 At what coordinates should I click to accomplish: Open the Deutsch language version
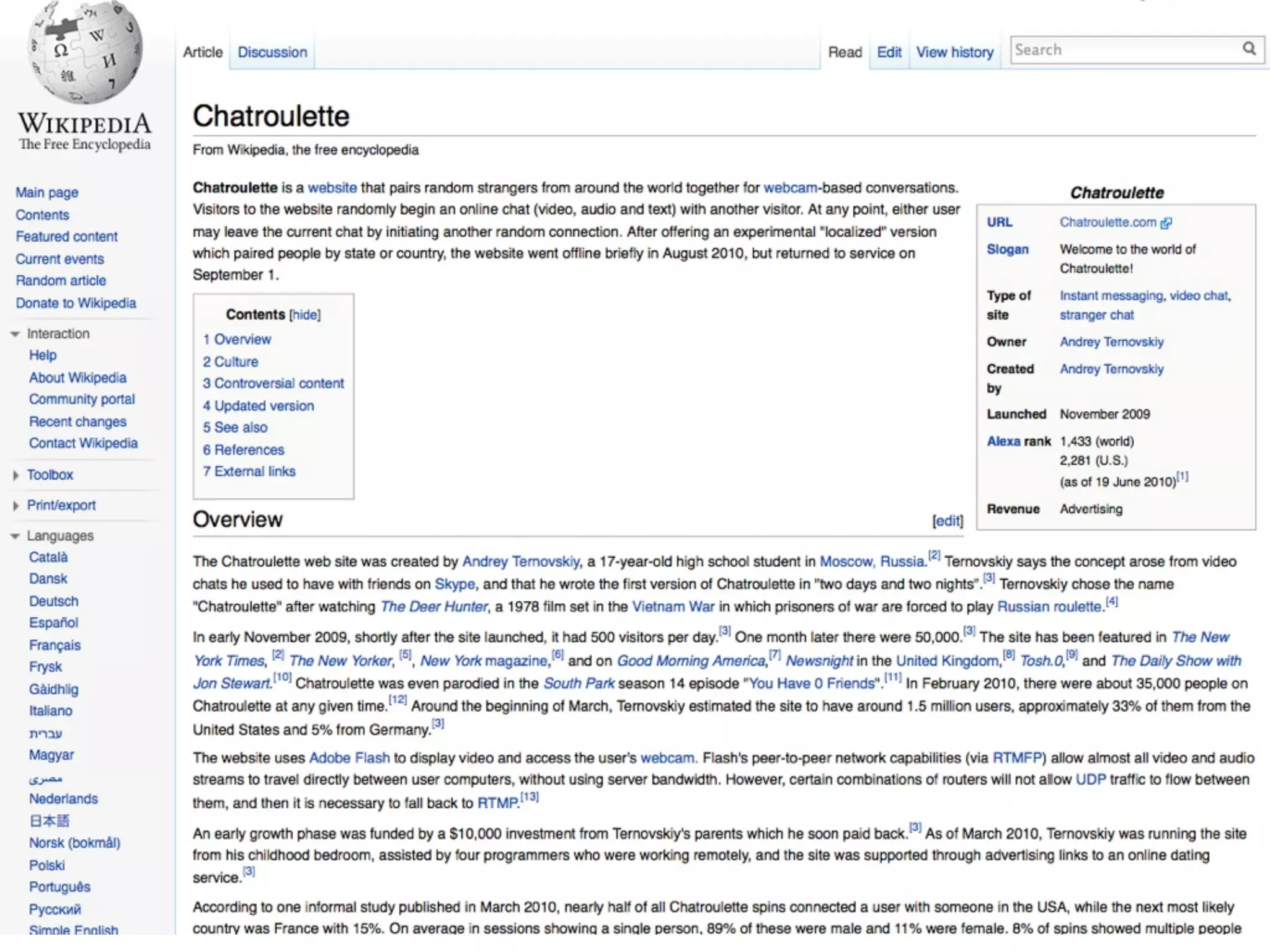54,601
